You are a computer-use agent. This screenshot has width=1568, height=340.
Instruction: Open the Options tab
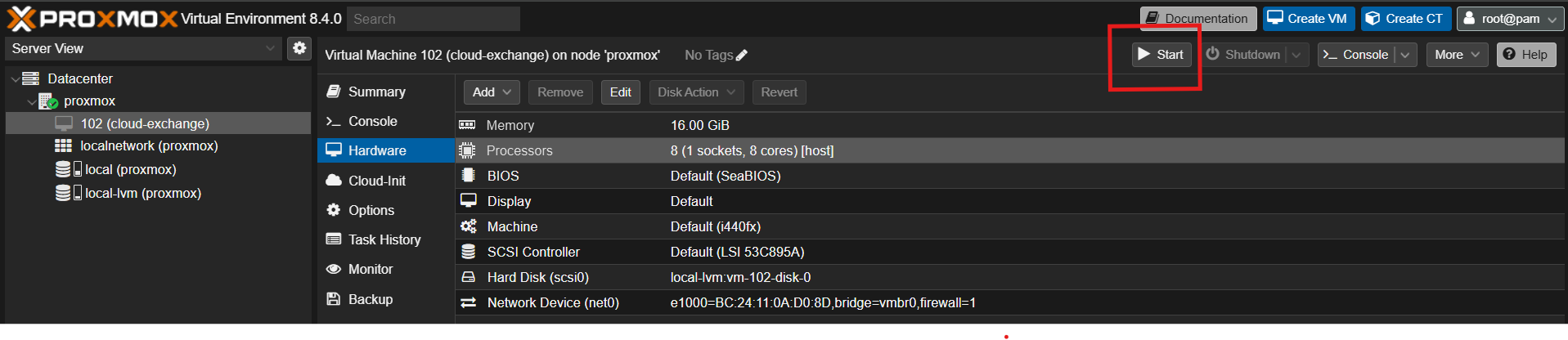point(385,210)
